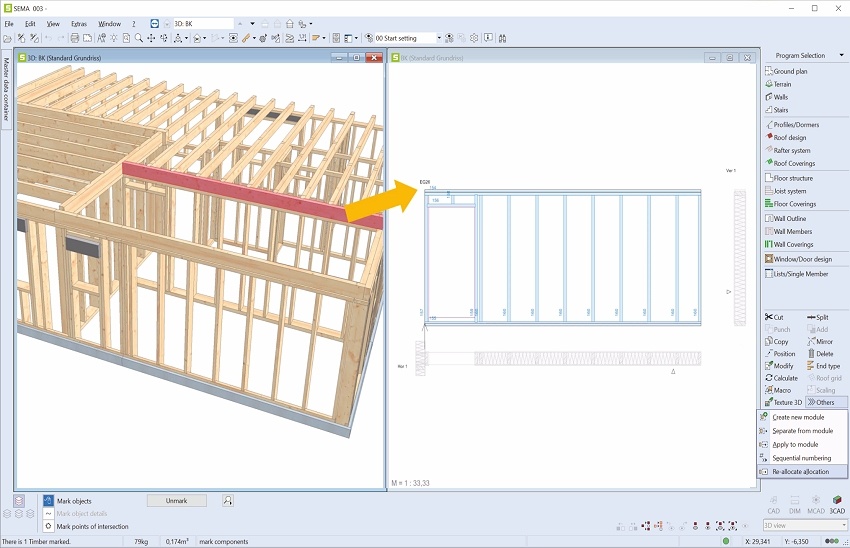Select Stairs program
850x548 pixels.
777,110
